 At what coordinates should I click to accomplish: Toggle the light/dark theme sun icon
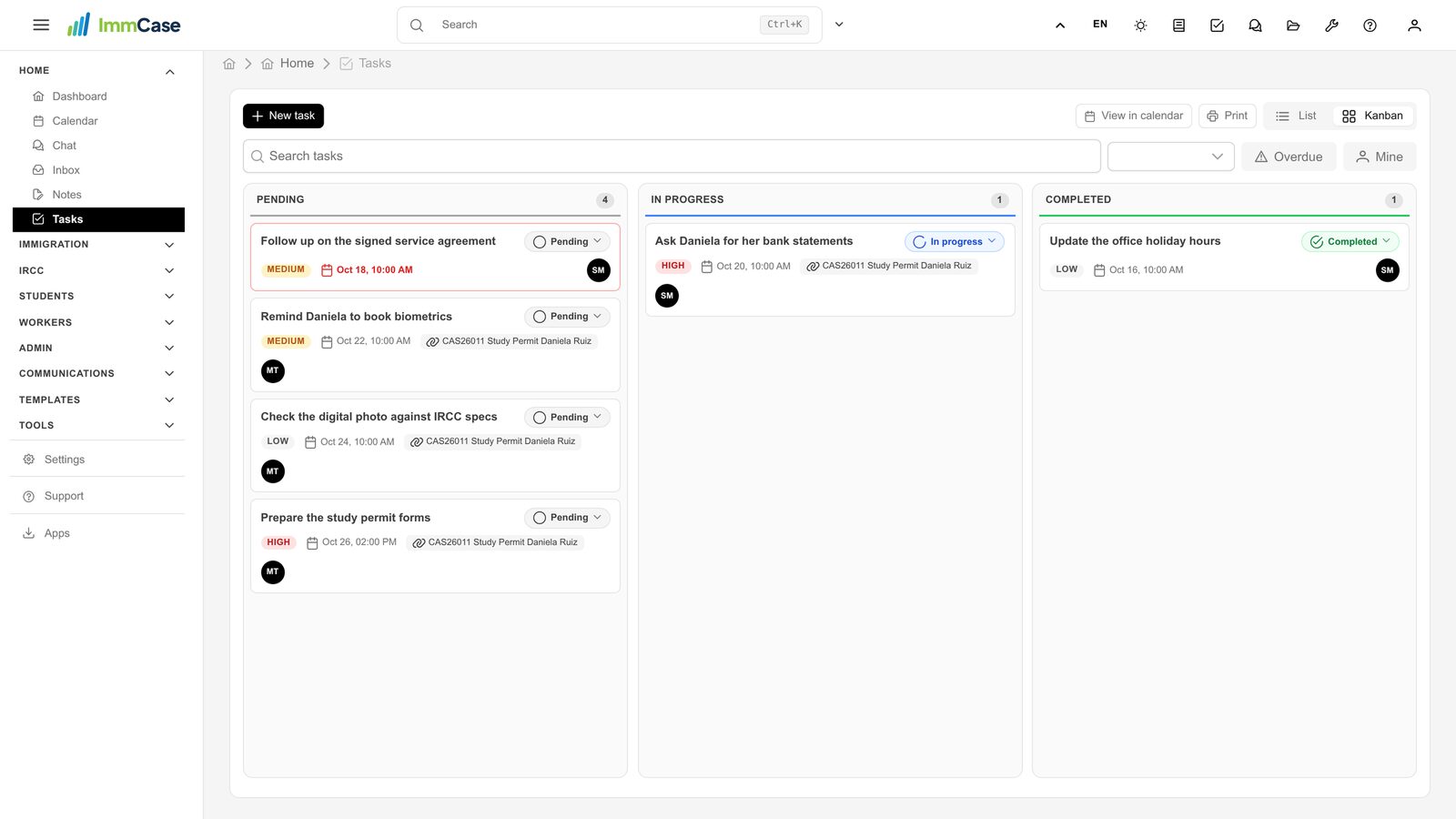click(x=1140, y=25)
